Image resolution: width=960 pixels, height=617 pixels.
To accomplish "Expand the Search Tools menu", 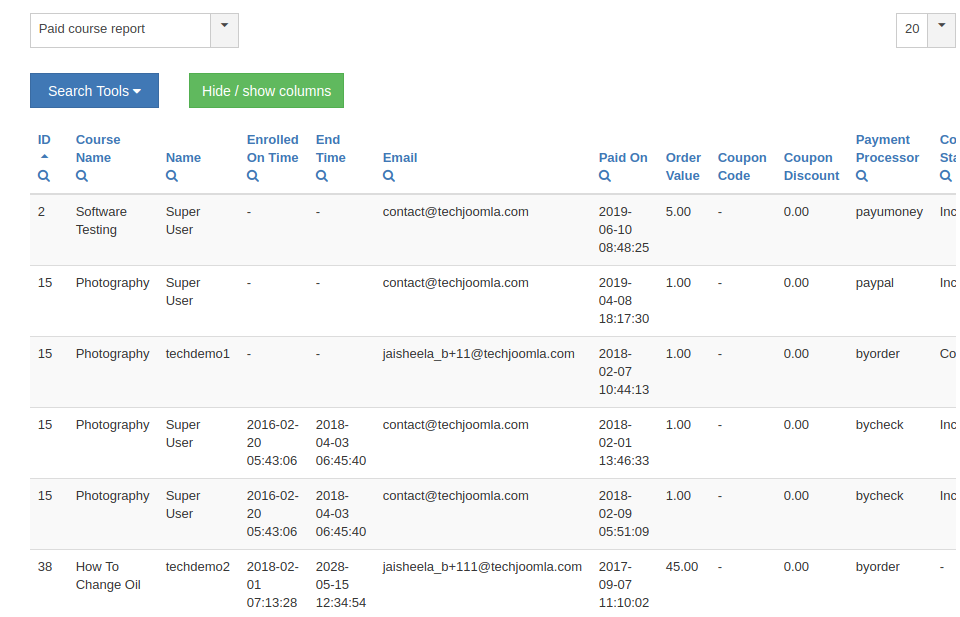I will [94, 91].
